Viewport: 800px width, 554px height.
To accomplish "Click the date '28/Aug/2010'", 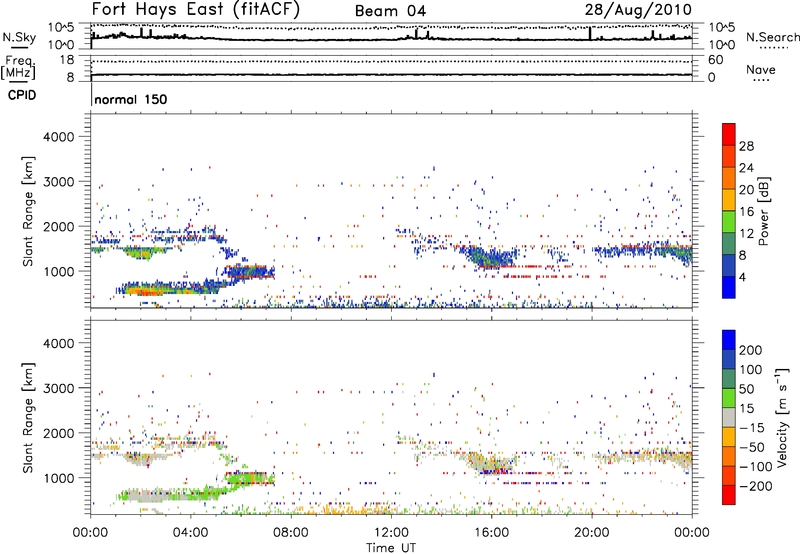I will [x=638, y=10].
